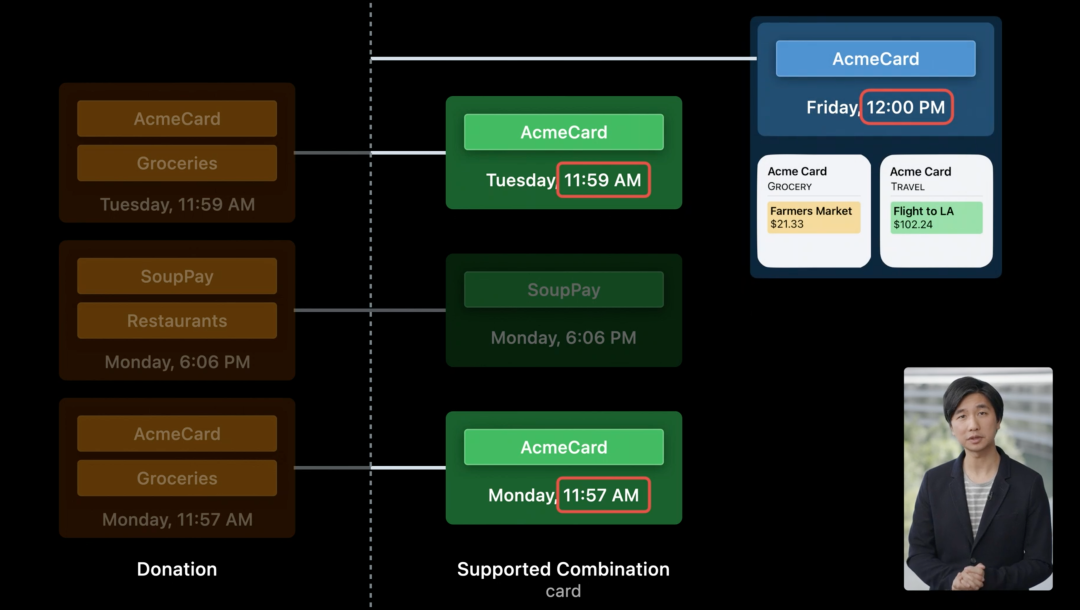Select the orange Restaurants donation block
This screenshot has height=610, width=1080.
[x=177, y=321]
